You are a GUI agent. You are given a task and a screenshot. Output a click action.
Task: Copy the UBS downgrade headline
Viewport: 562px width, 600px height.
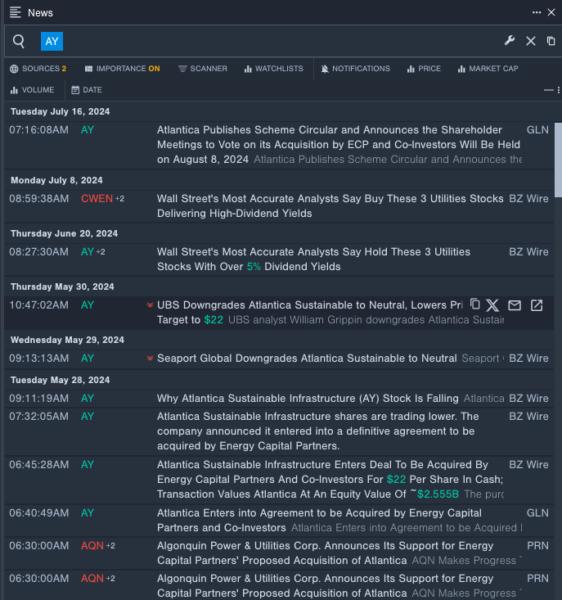tap(475, 304)
